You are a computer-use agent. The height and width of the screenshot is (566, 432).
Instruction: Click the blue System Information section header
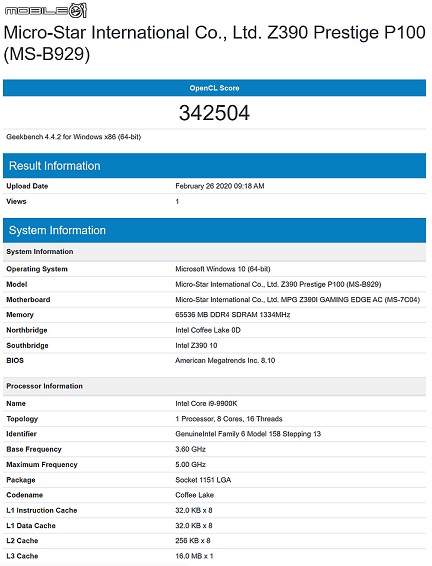(214, 230)
